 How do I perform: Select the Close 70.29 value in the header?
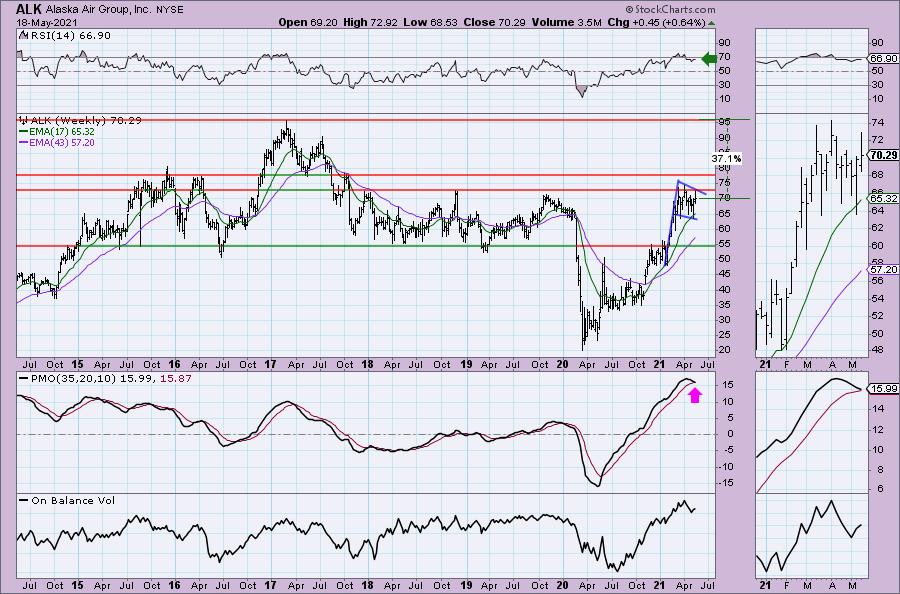tap(494, 22)
